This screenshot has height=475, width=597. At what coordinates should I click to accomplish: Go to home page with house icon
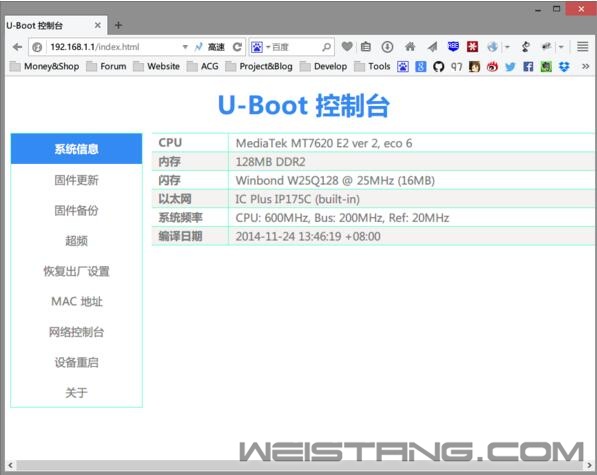[410, 47]
